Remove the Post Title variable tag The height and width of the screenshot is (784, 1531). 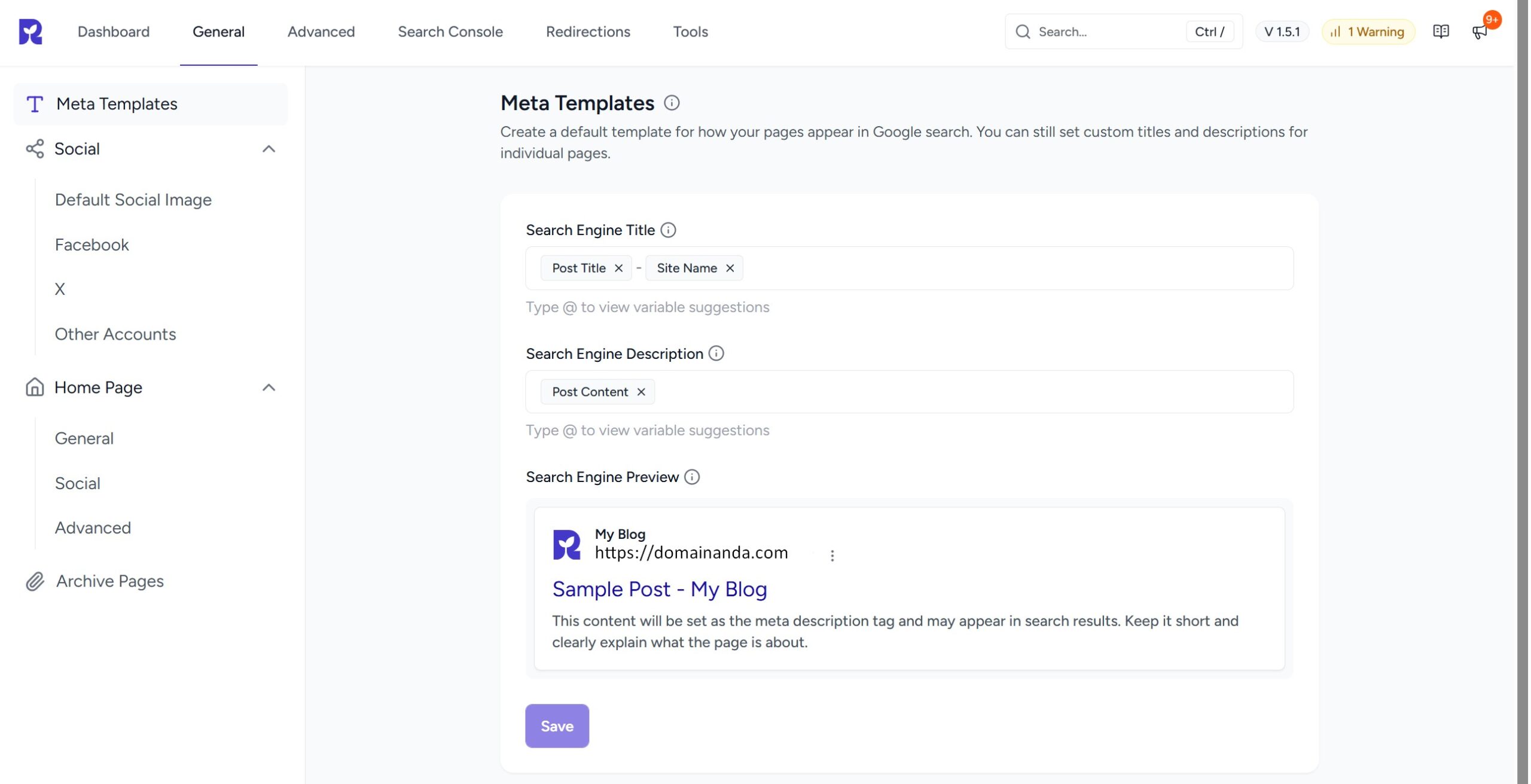point(618,269)
